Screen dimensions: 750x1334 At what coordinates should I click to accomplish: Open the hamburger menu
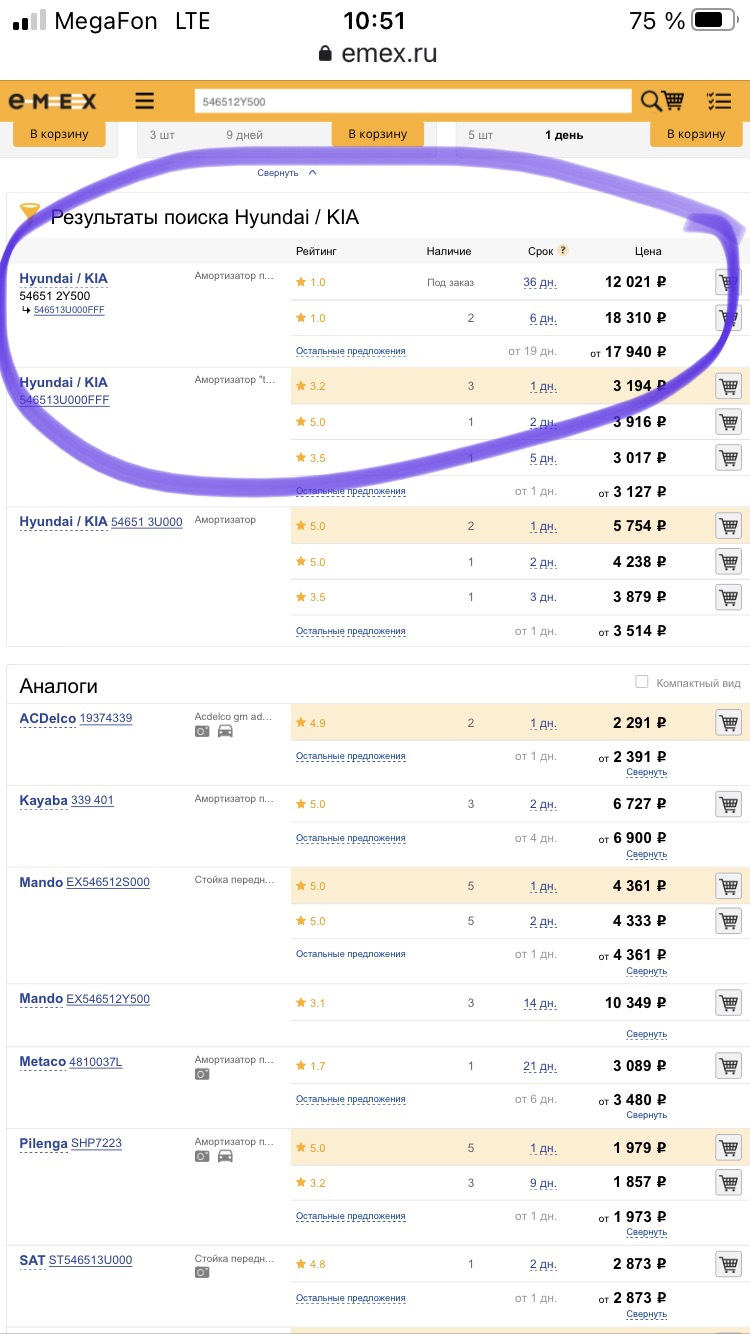click(145, 101)
